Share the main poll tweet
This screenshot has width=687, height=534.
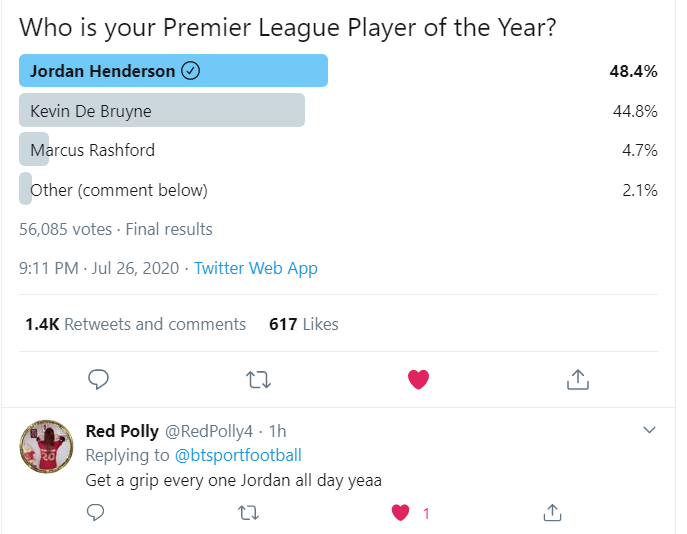(x=578, y=379)
